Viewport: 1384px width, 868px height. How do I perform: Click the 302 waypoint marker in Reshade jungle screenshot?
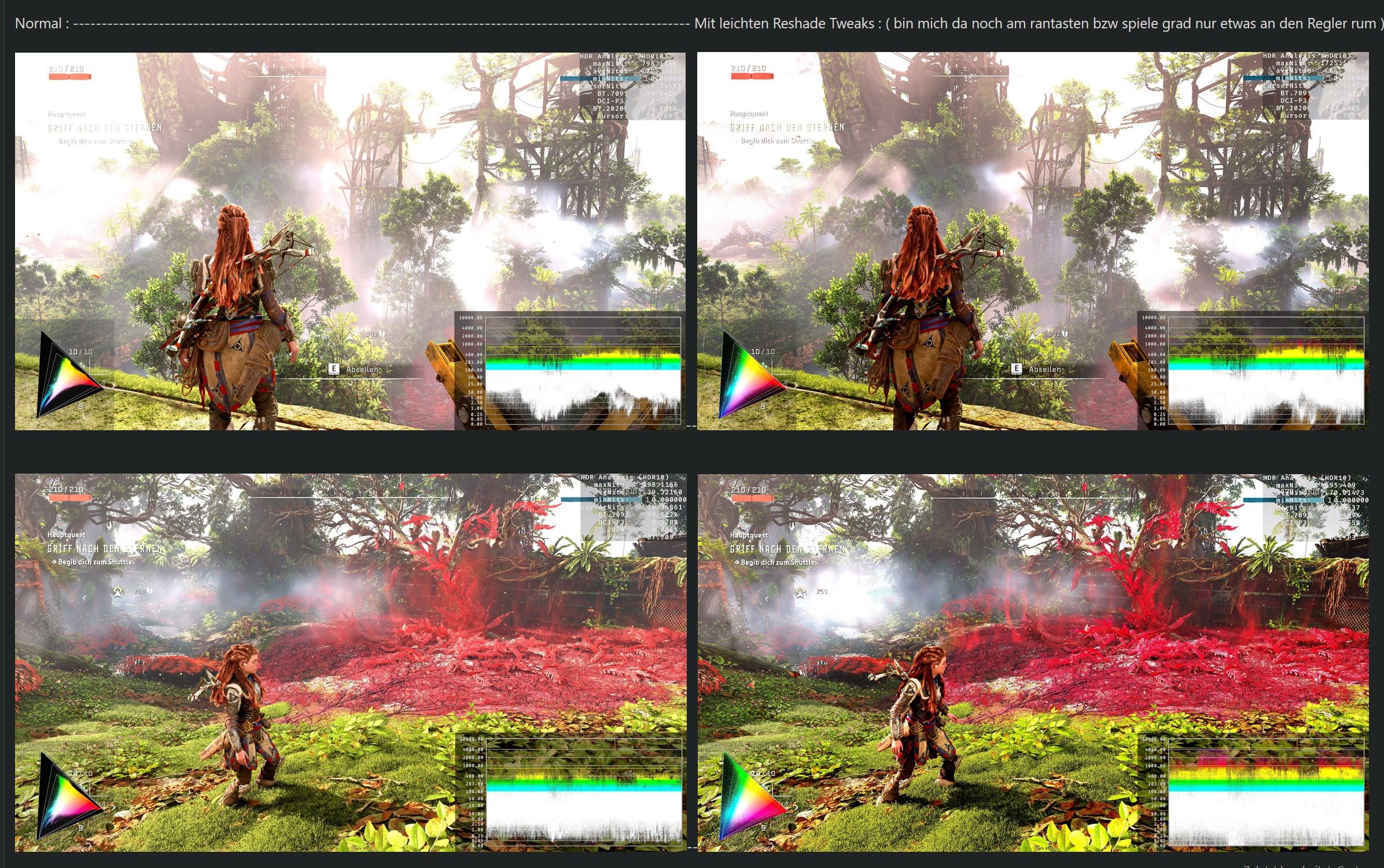1048,334
